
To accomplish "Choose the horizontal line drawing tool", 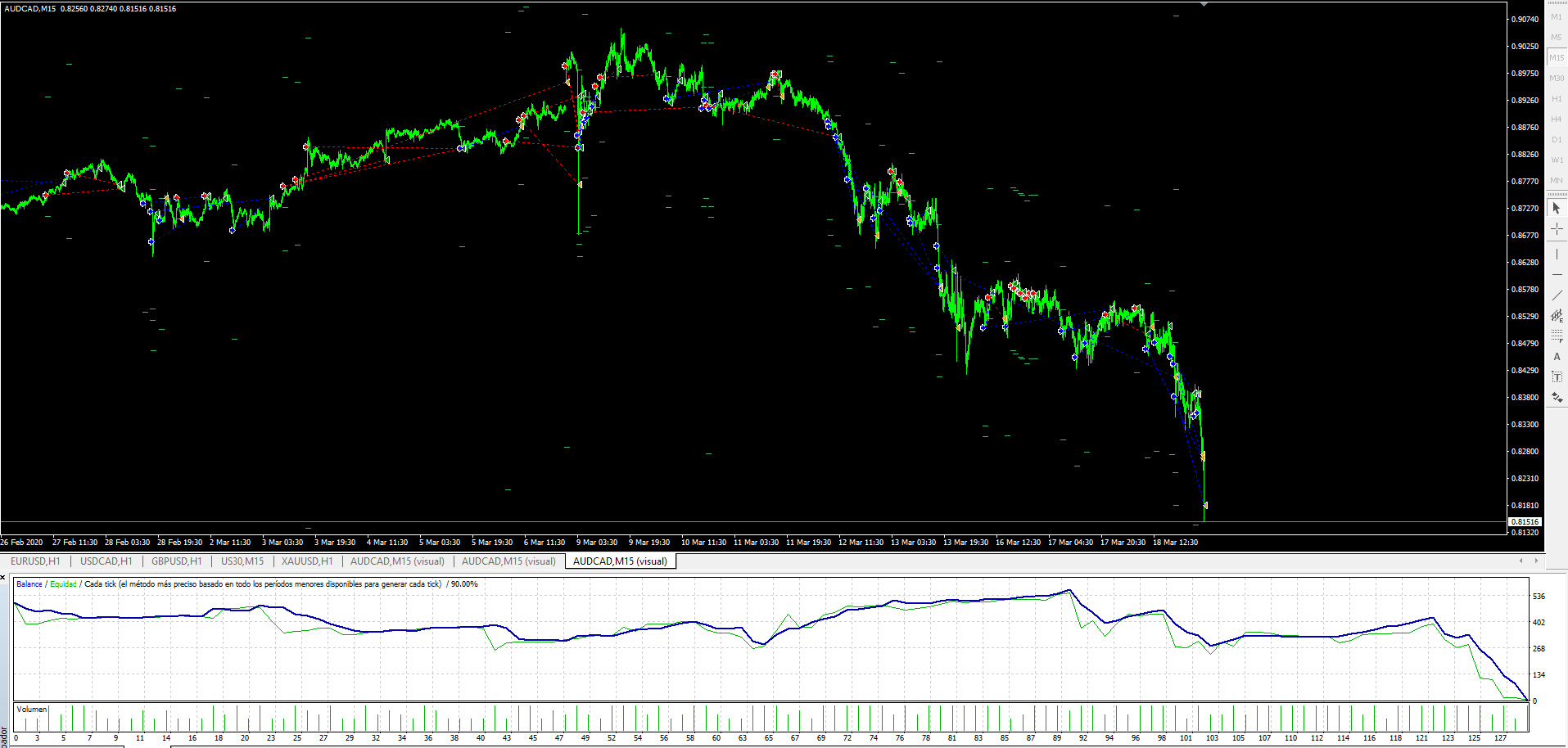I will pyautogui.click(x=1557, y=275).
